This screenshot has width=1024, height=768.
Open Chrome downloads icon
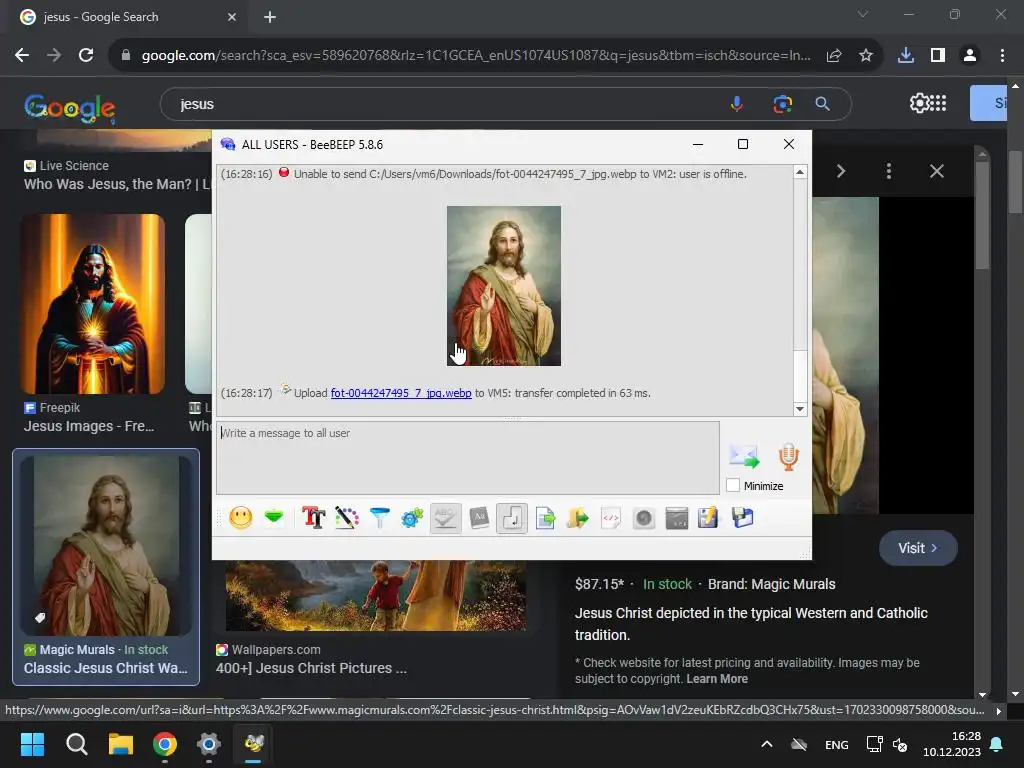click(x=906, y=56)
